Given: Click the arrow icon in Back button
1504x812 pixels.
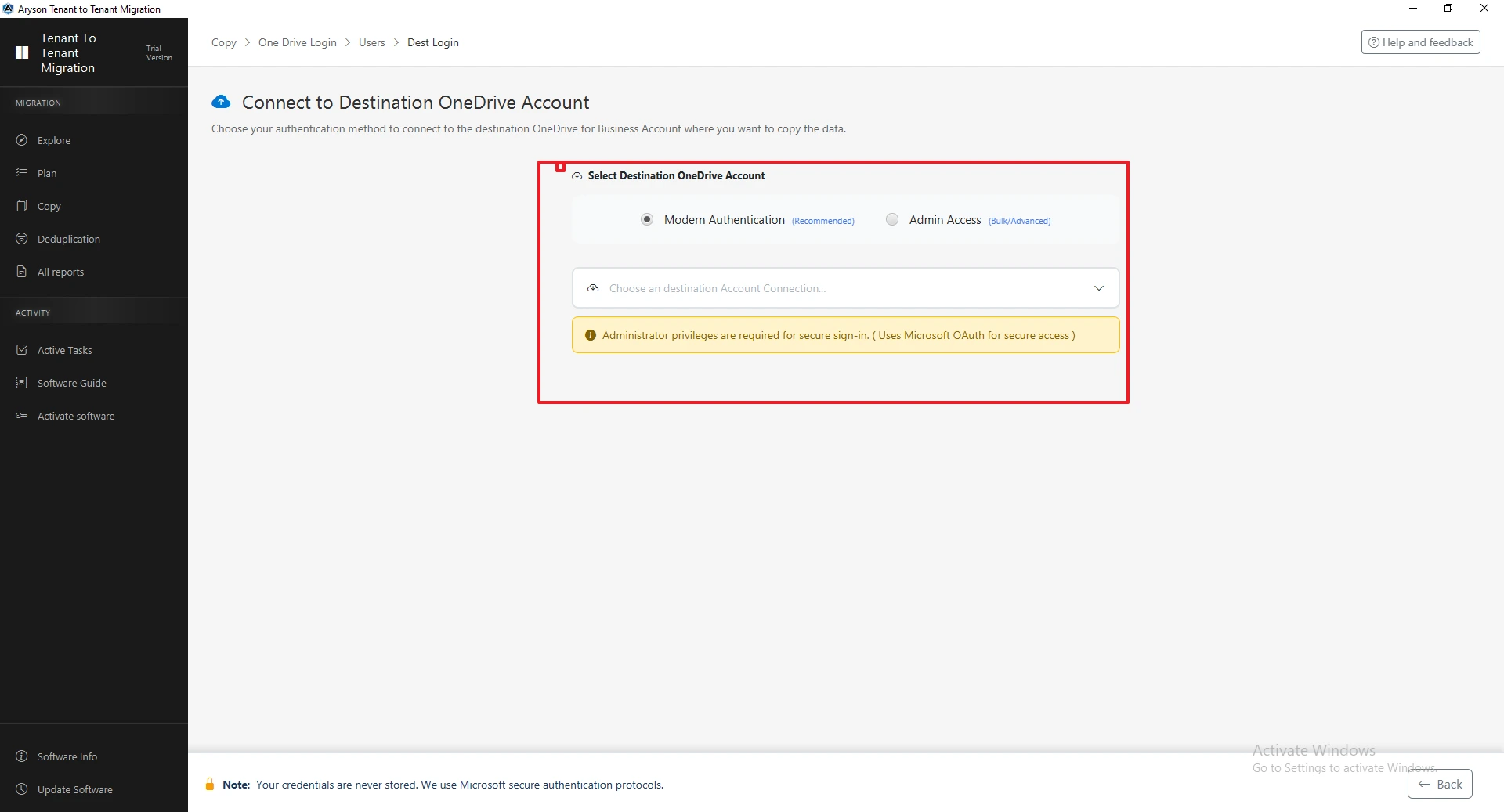Looking at the screenshot, I should click(x=1424, y=784).
